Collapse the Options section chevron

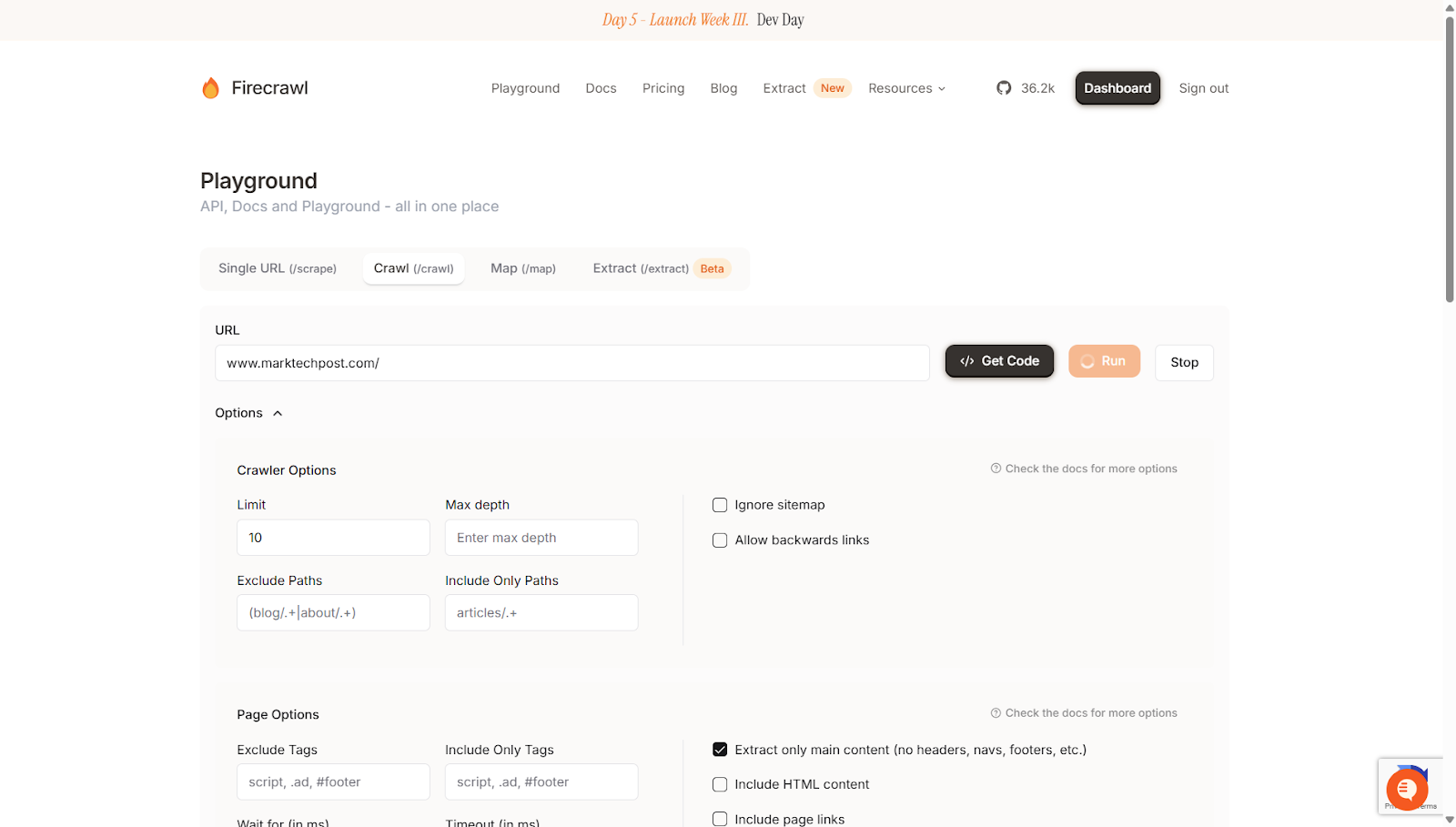278,413
